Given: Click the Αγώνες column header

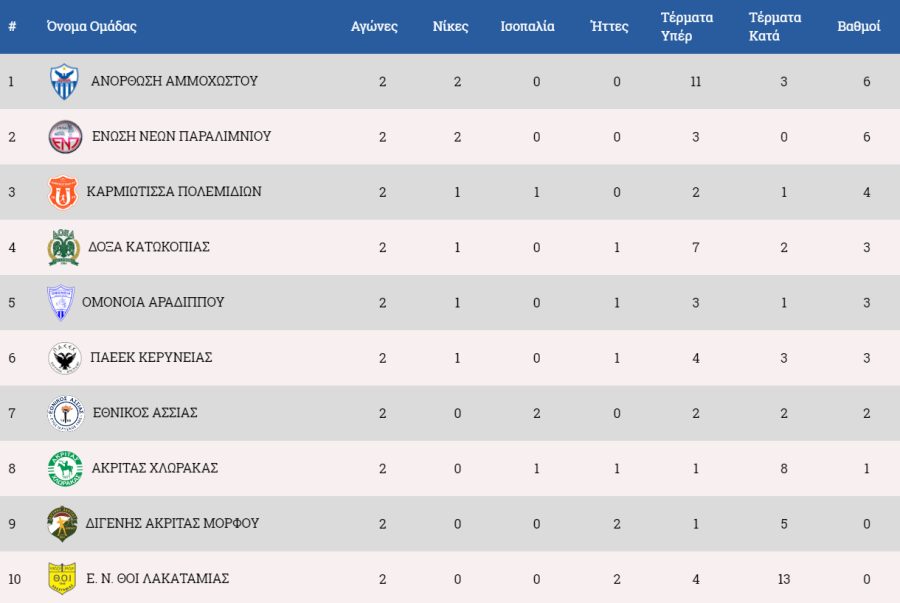Looking at the screenshot, I should coord(374,26).
